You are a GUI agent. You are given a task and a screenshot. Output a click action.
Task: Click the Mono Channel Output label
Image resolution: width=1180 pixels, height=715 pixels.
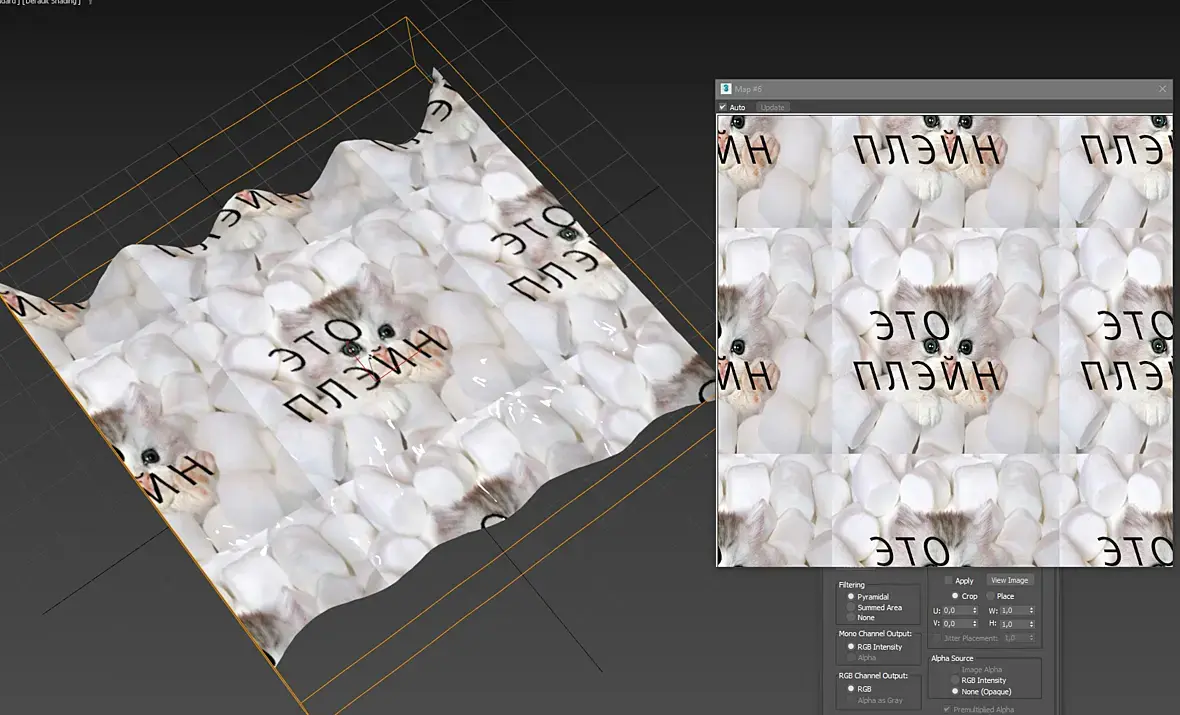[x=875, y=634]
